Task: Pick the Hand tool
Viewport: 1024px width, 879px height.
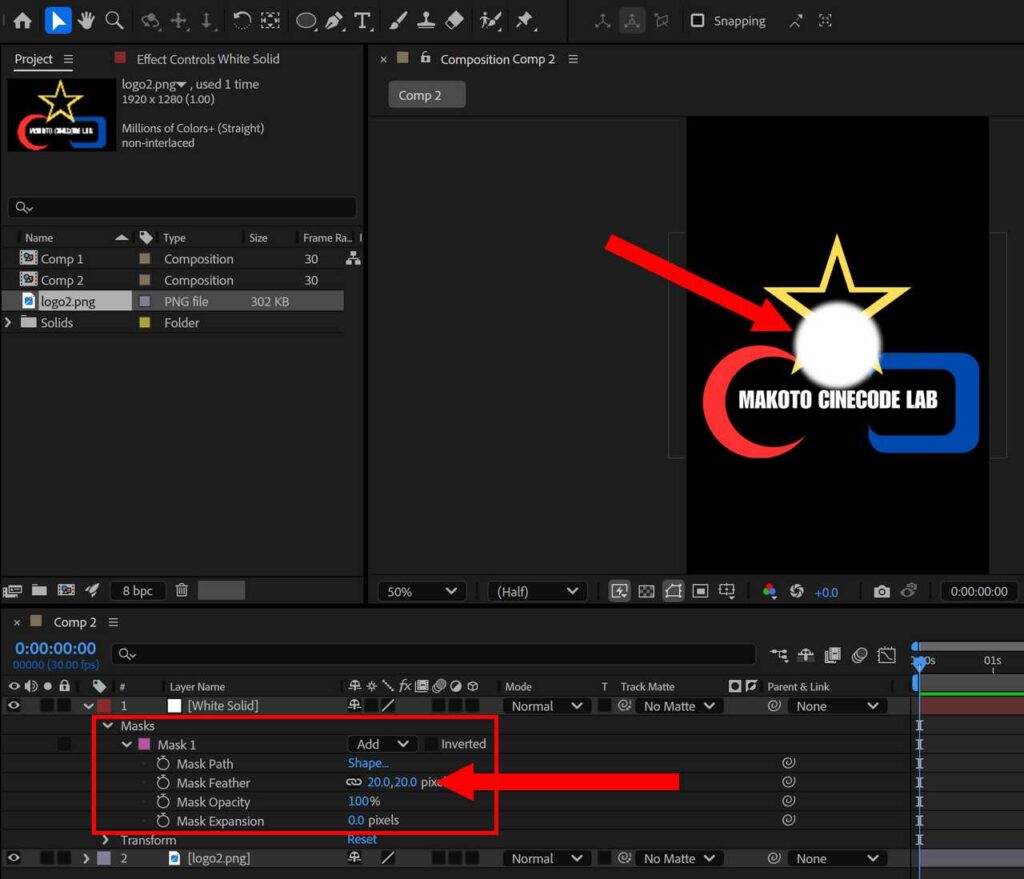Action: pos(86,21)
